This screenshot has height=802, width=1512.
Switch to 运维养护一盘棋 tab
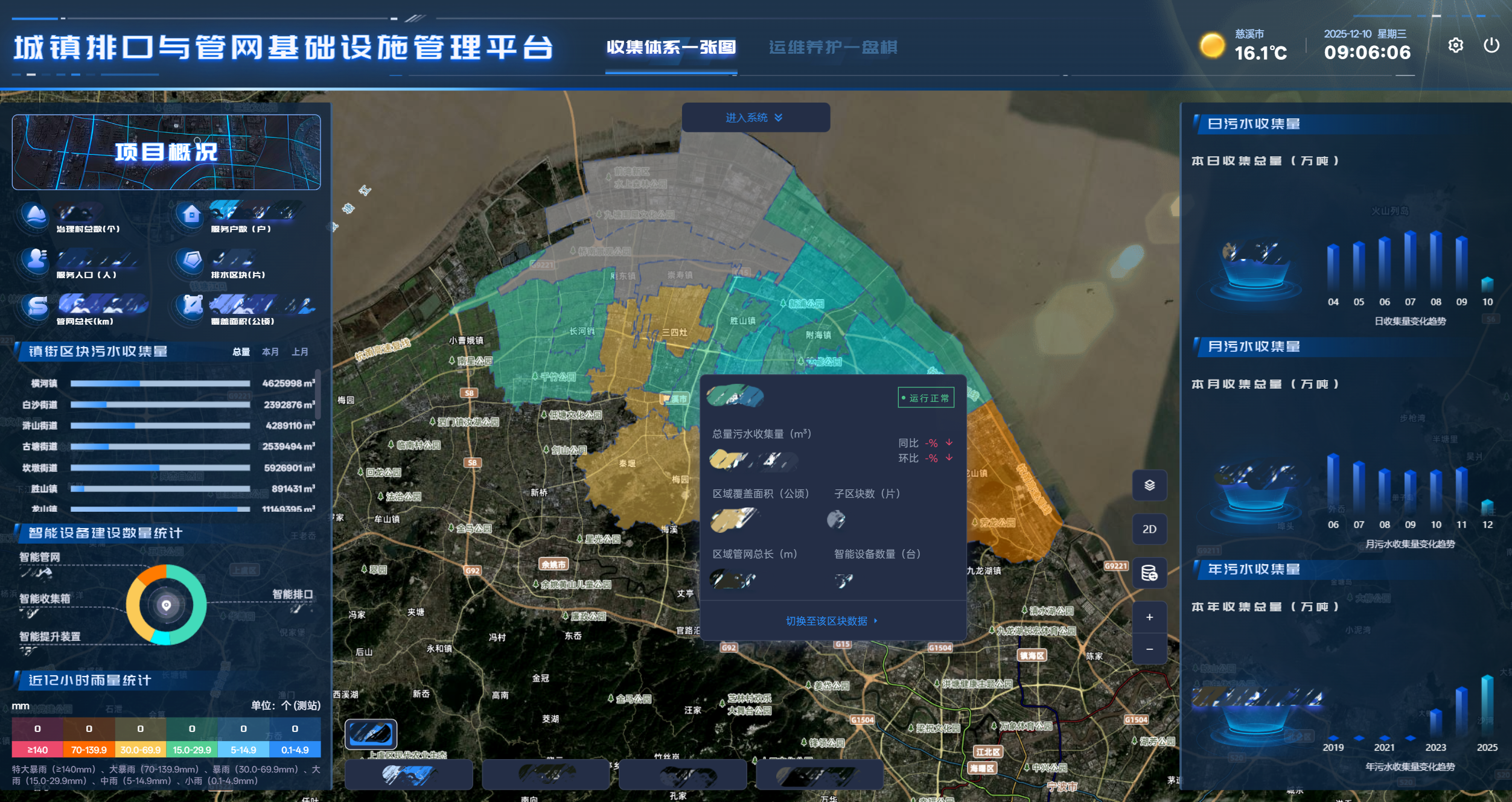point(833,47)
